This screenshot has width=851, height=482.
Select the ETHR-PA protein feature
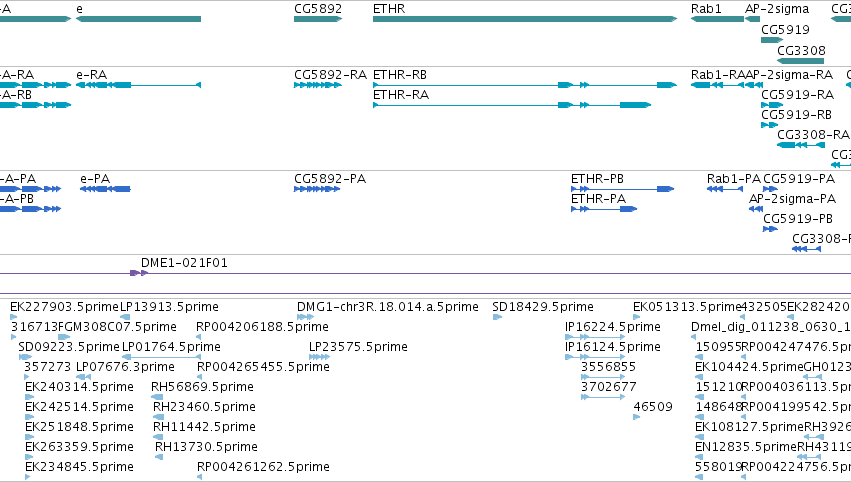604,209
